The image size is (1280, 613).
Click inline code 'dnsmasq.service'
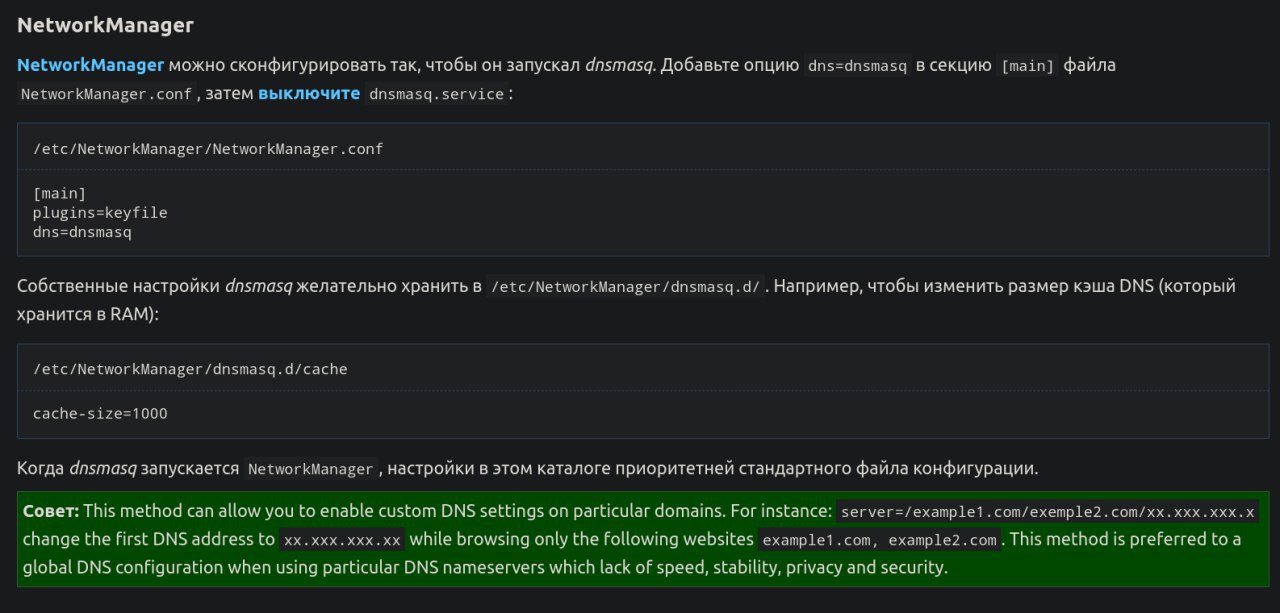[x=436, y=94]
